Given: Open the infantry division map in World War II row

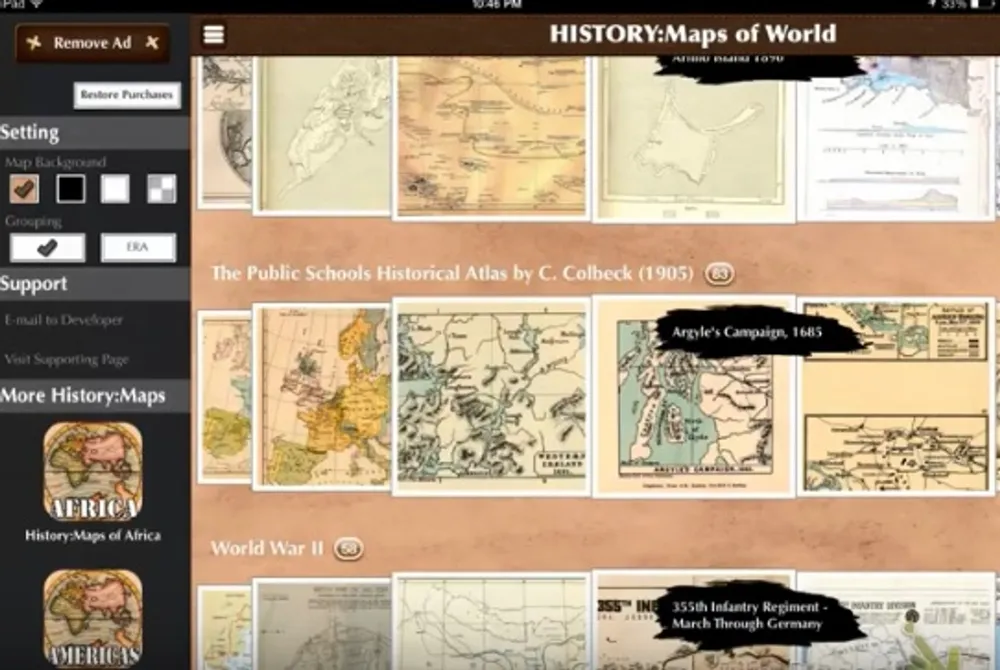Looking at the screenshot, I should (x=895, y=622).
